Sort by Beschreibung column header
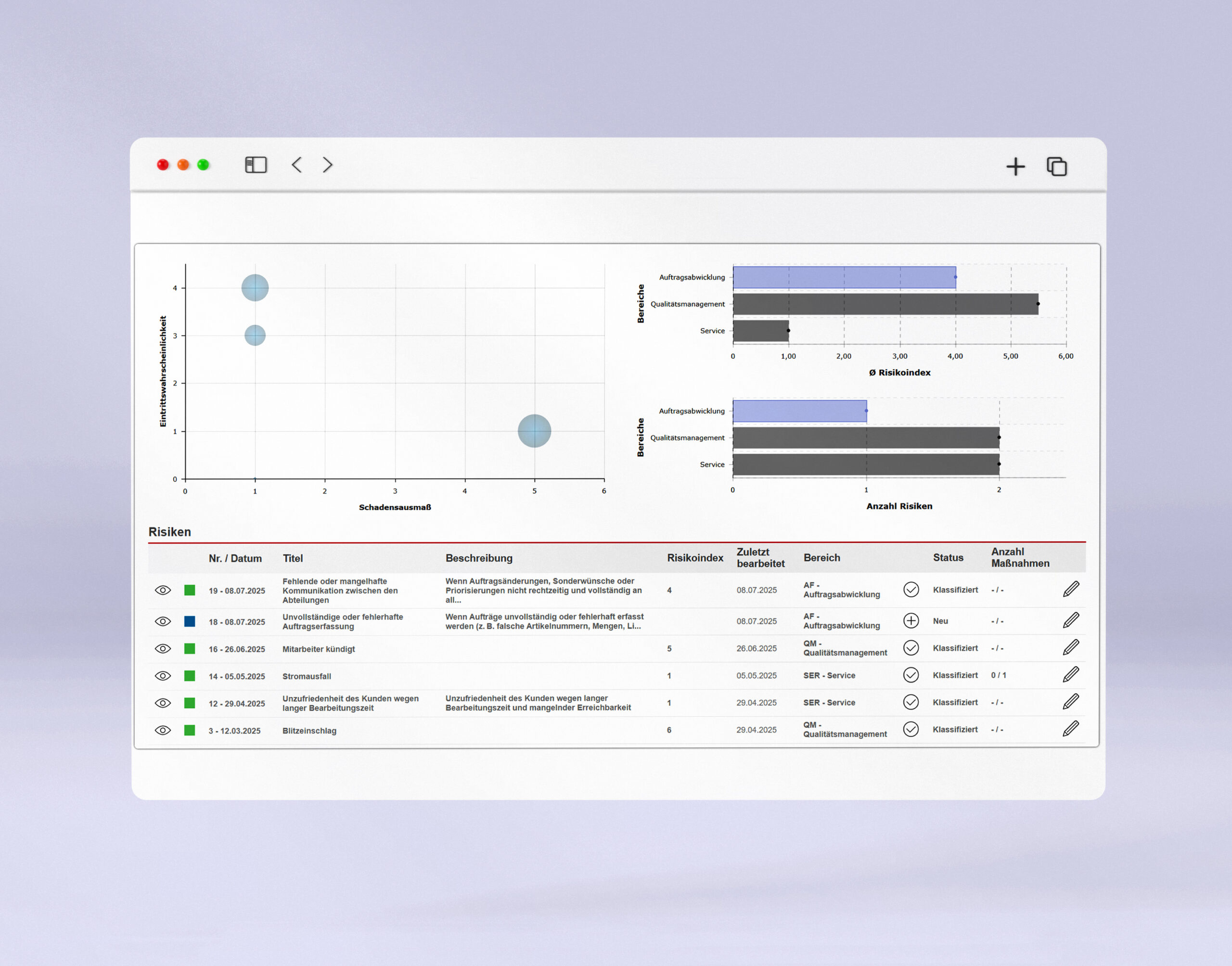This screenshot has width=1232, height=966. click(x=479, y=558)
